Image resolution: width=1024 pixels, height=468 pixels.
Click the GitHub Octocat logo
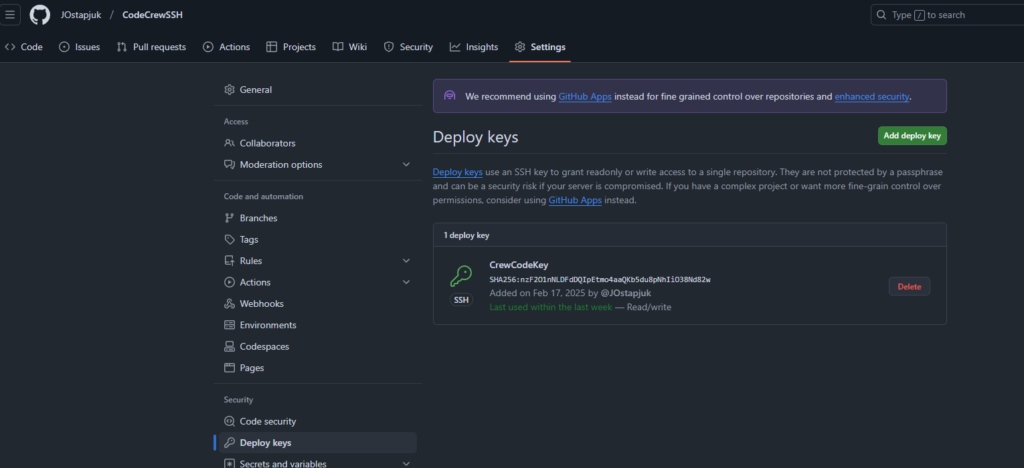(x=40, y=14)
